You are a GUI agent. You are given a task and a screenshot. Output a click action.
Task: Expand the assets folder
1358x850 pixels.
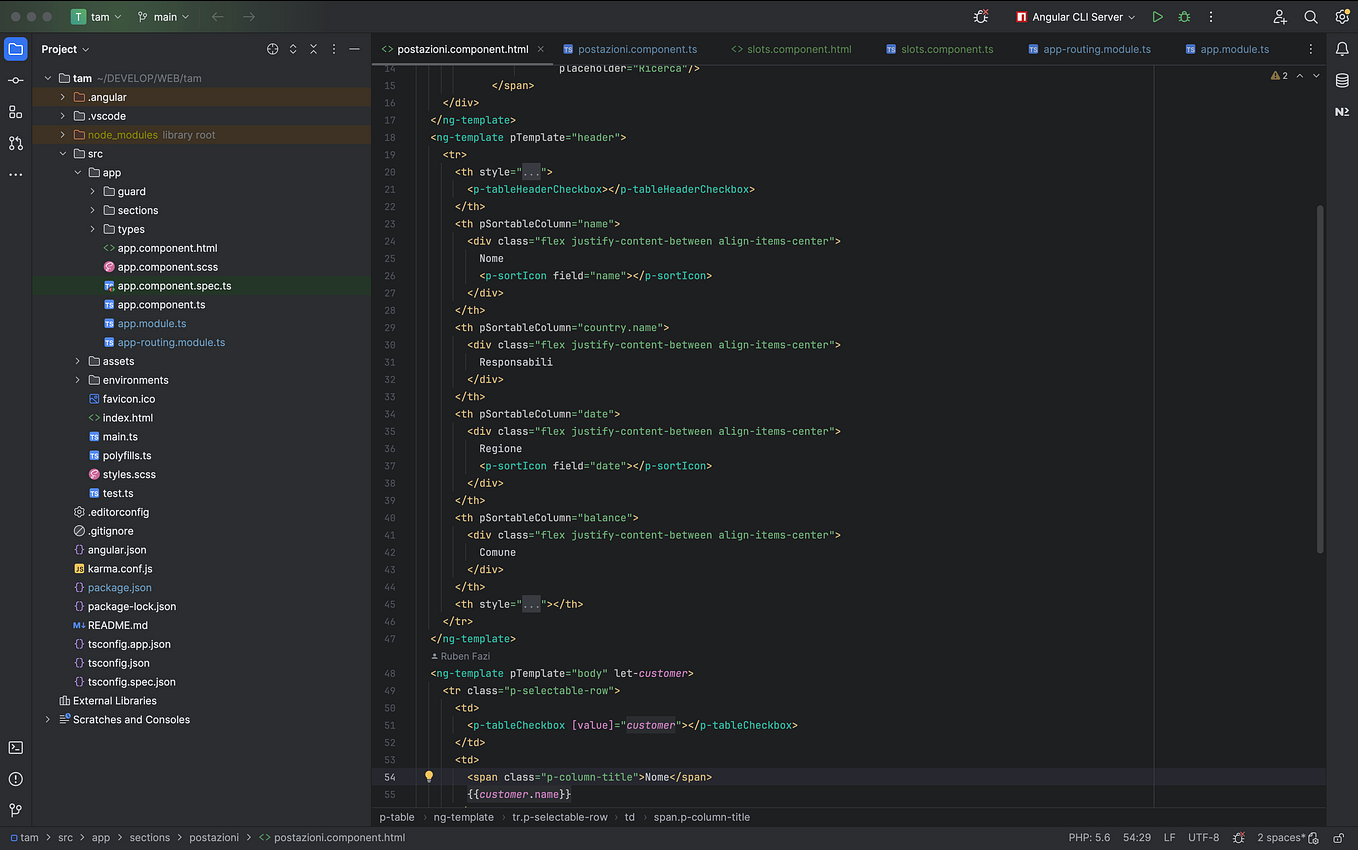click(78, 361)
